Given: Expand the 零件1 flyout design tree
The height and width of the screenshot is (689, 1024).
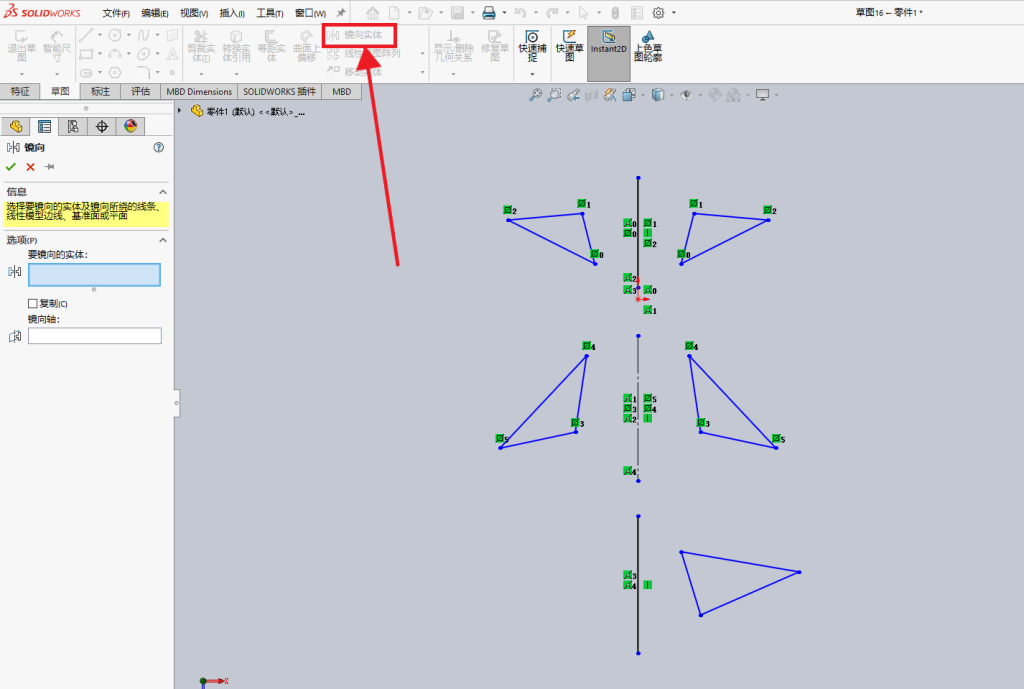Looking at the screenshot, I should coord(180,111).
